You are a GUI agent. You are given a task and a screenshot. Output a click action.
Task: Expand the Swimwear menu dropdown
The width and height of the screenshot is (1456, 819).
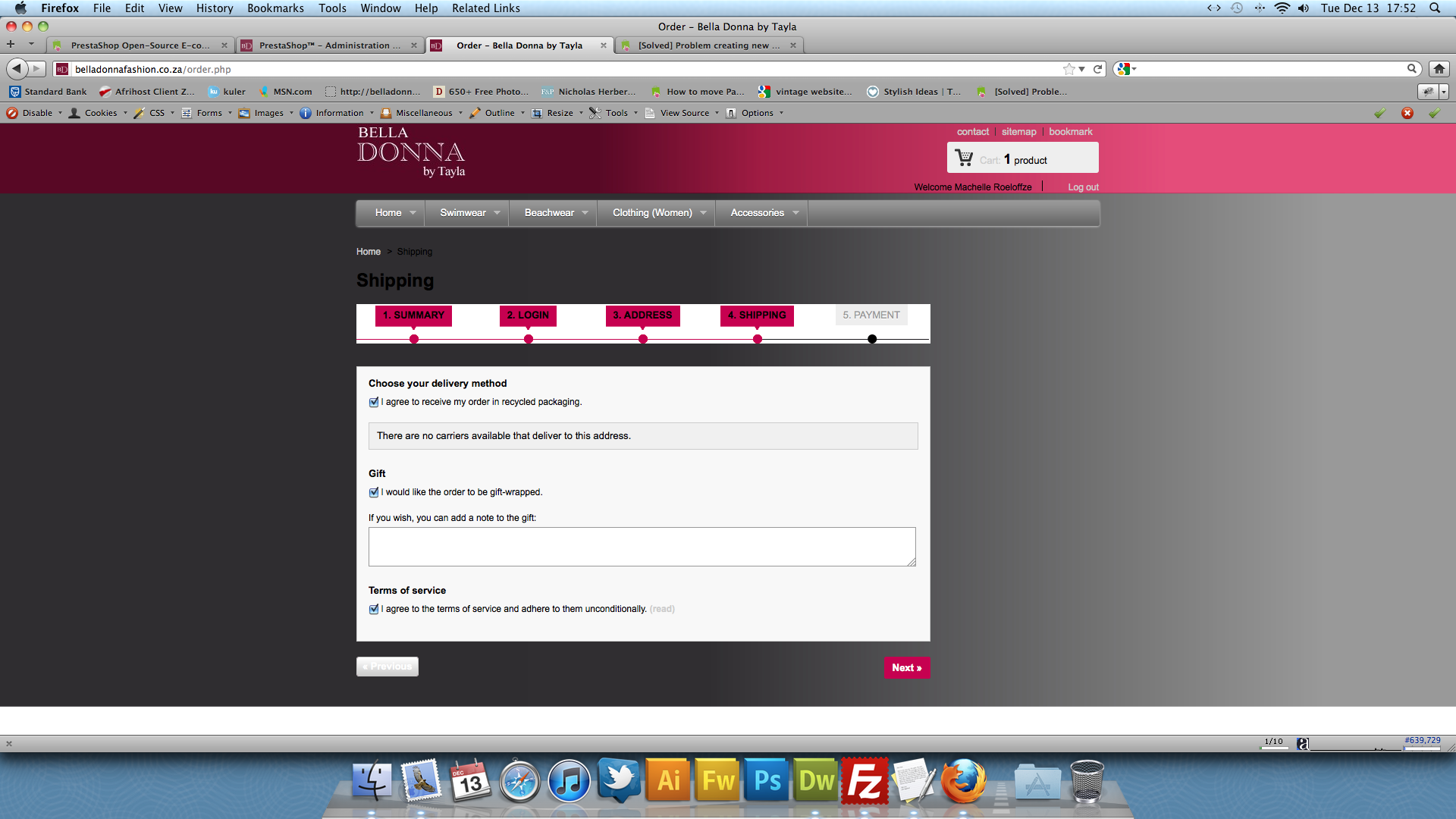[x=497, y=213]
